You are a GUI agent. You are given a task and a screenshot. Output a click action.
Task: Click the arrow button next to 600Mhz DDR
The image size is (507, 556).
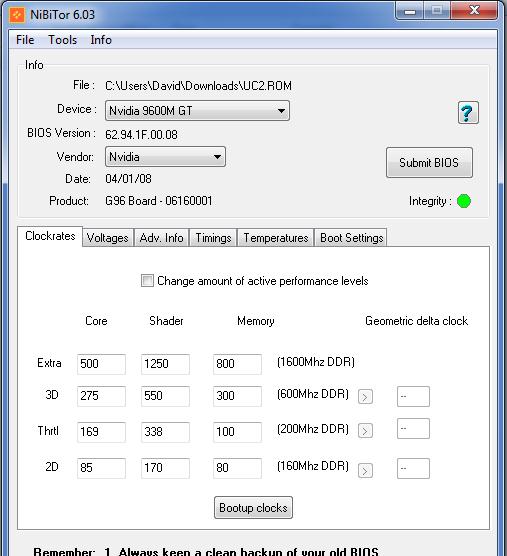[x=365, y=396]
